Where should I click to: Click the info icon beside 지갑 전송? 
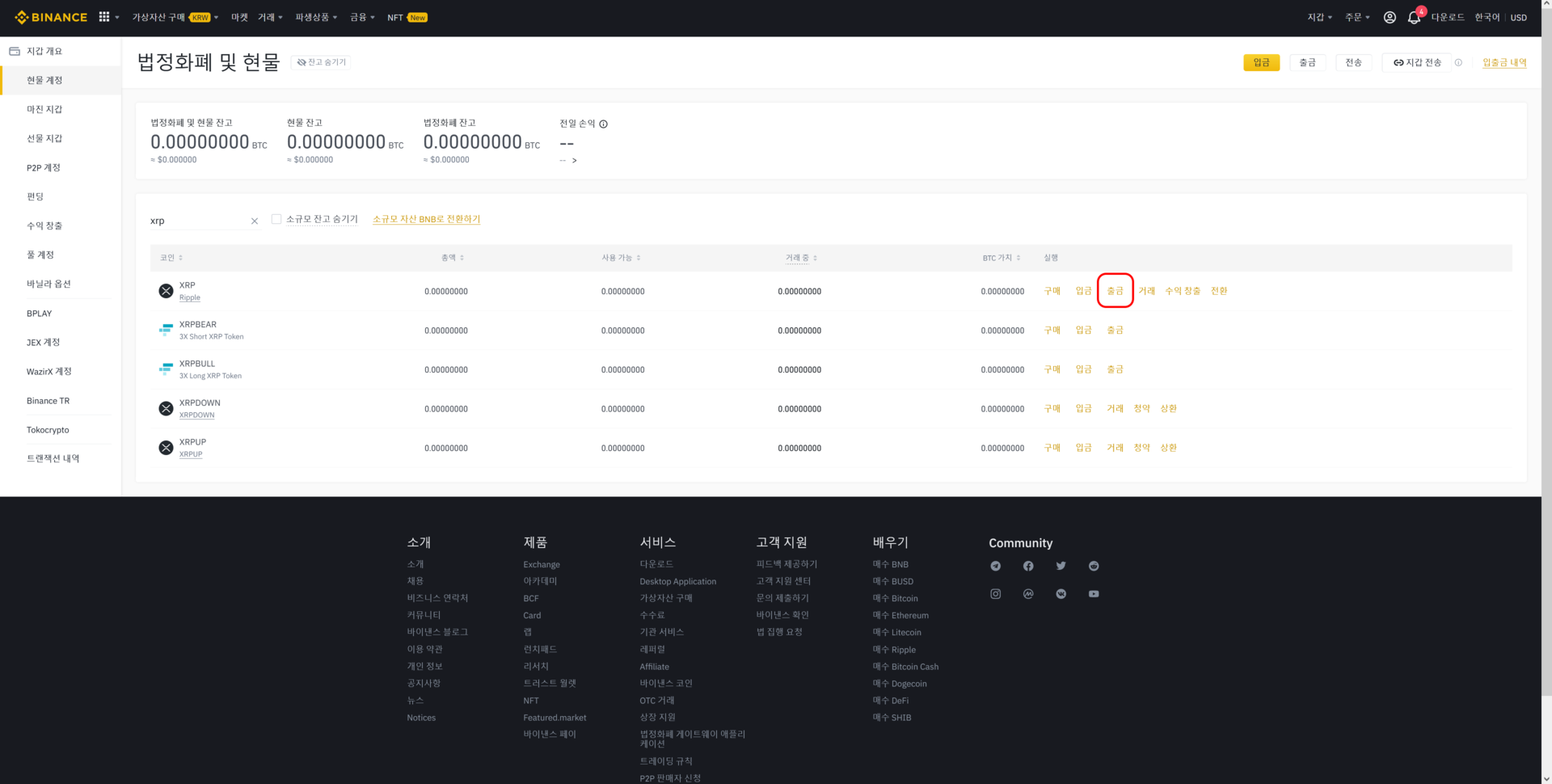1458,62
